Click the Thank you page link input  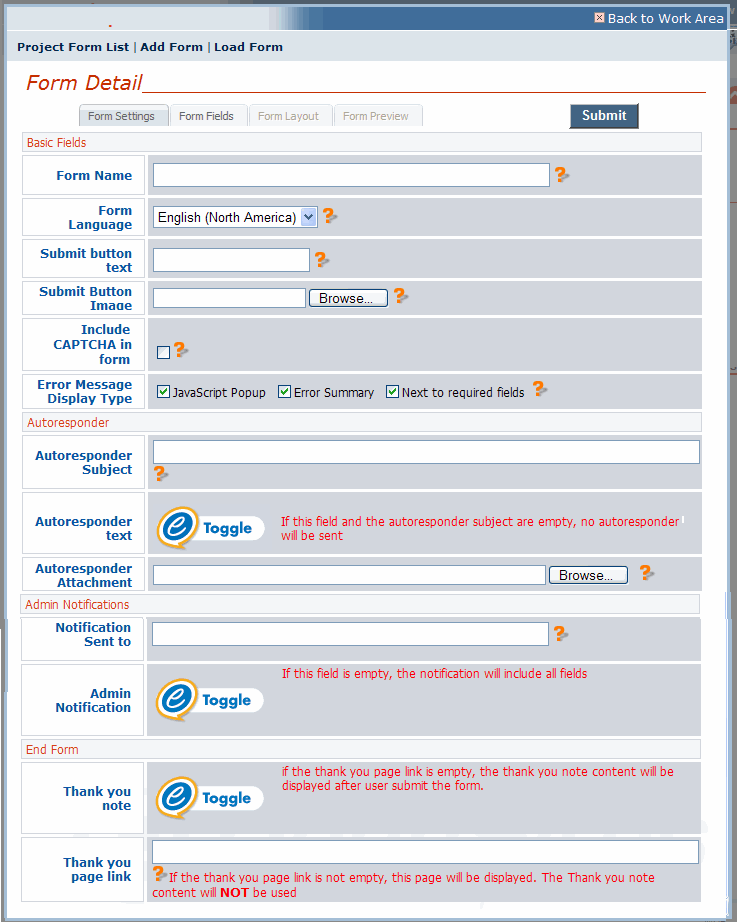coord(425,852)
